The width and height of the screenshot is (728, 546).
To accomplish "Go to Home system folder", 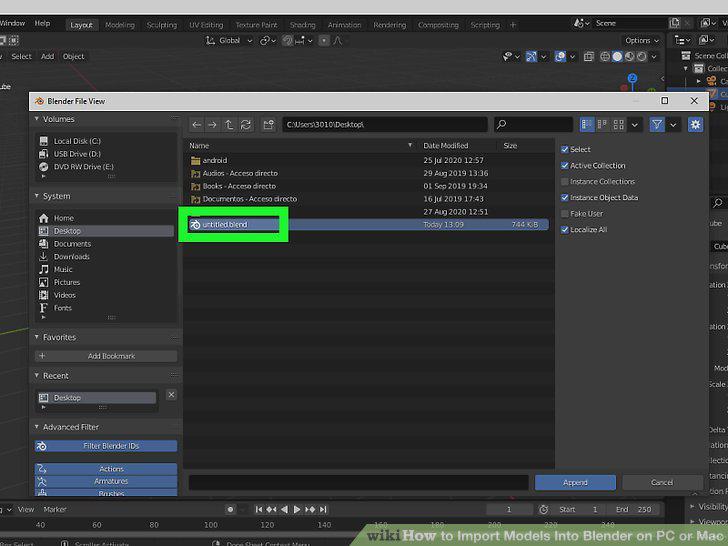I will click(105, 218).
